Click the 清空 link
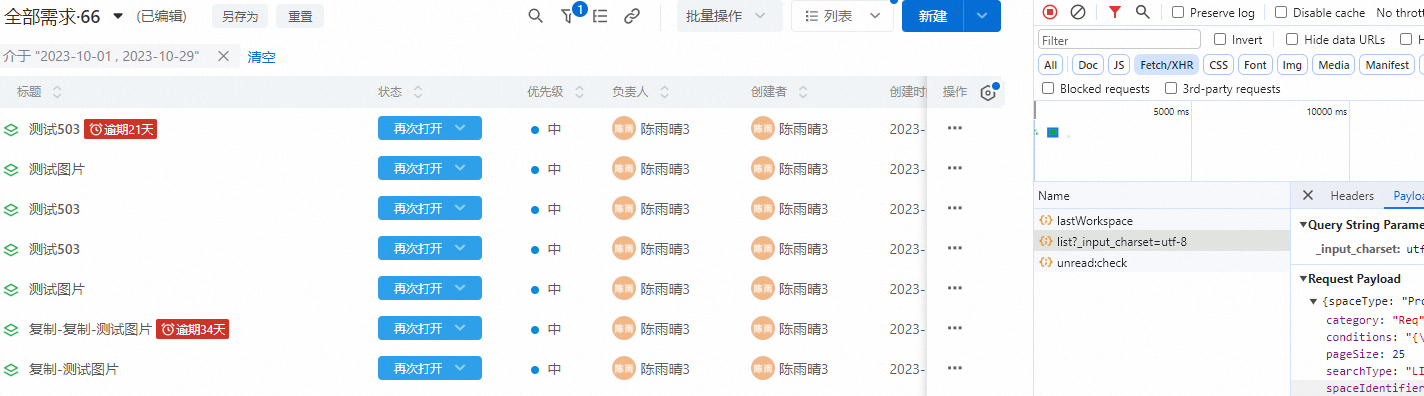The image size is (1424, 396). [x=261, y=57]
